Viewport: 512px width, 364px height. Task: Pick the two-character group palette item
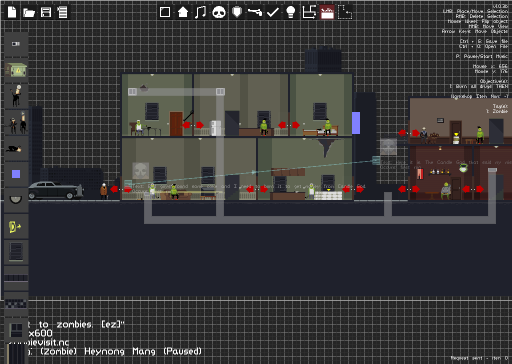coord(16,123)
